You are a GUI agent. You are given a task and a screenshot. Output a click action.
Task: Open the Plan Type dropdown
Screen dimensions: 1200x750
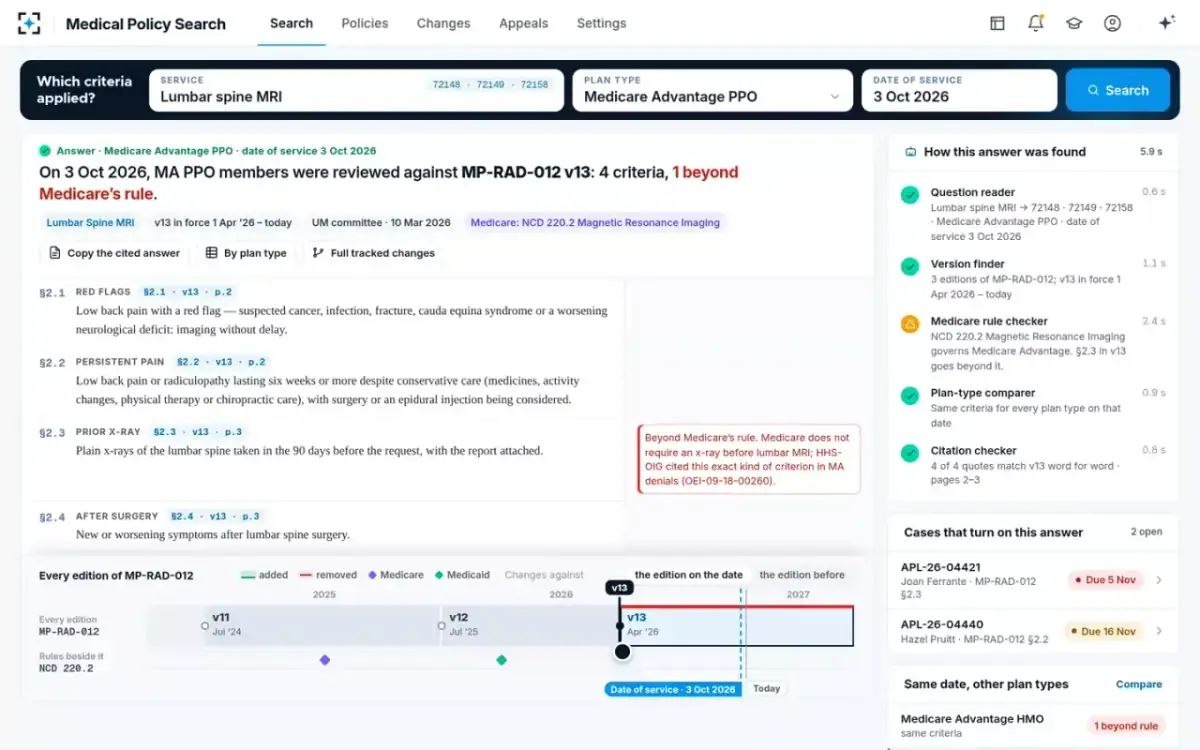coord(712,90)
